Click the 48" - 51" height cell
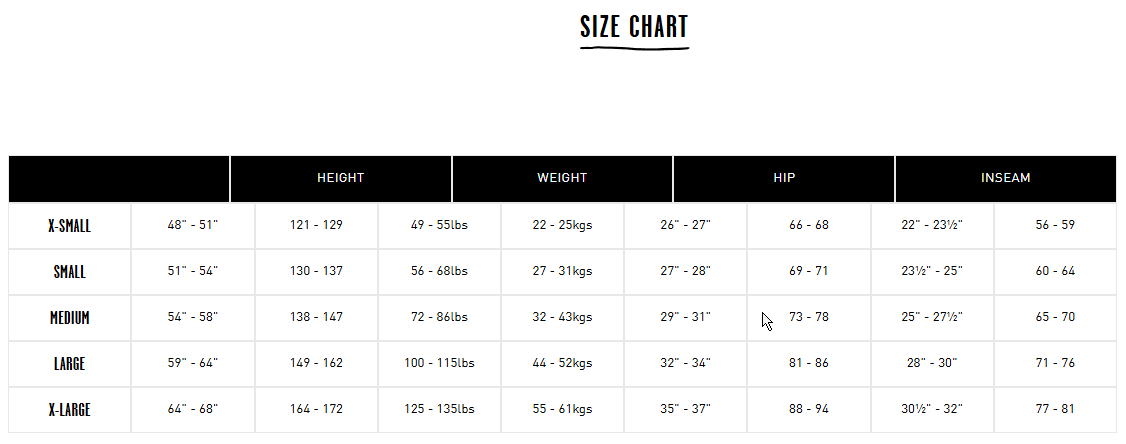1126x444 pixels. 192,225
